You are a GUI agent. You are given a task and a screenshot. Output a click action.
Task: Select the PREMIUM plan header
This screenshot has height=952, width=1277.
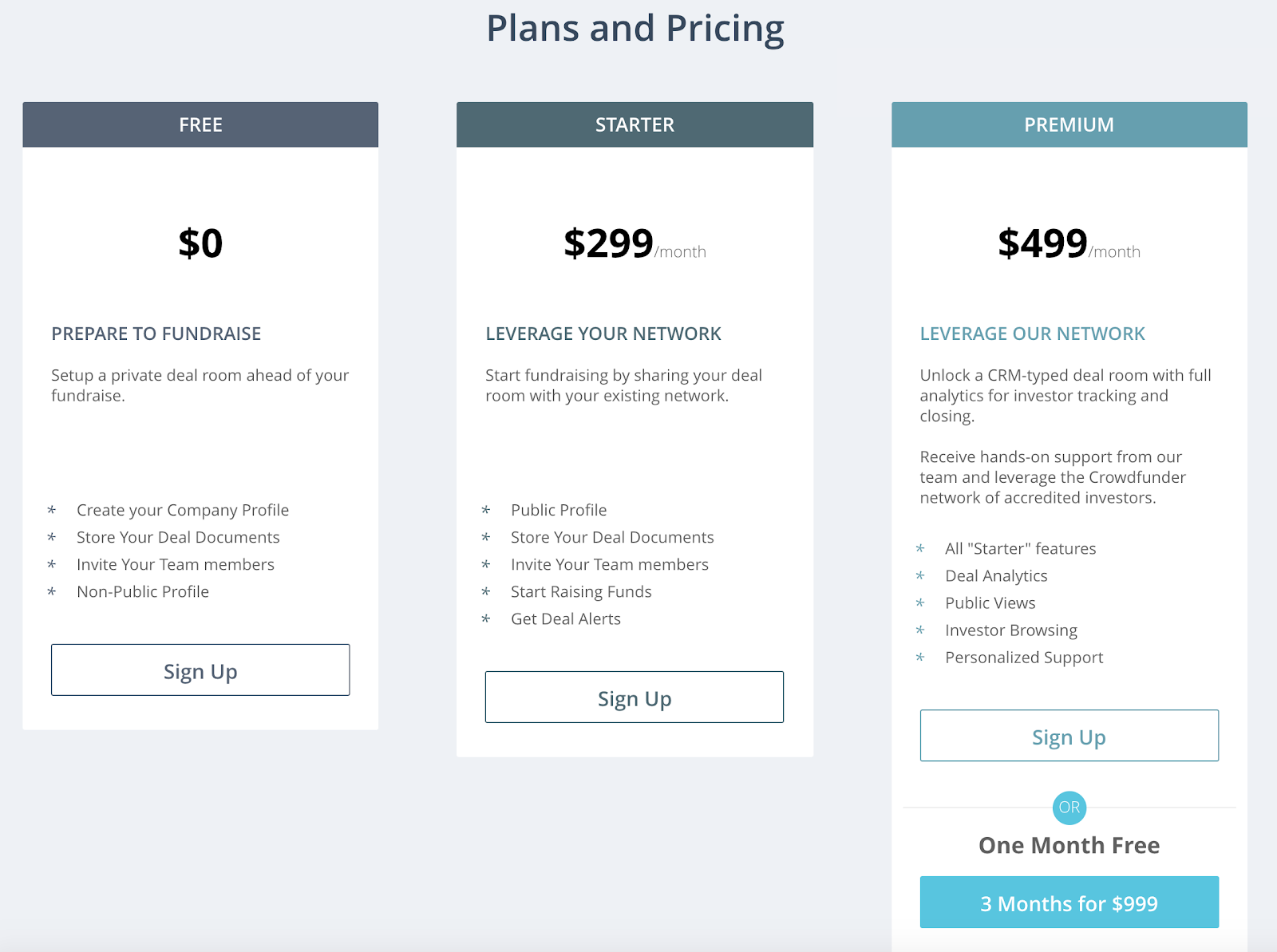tap(1069, 124)
